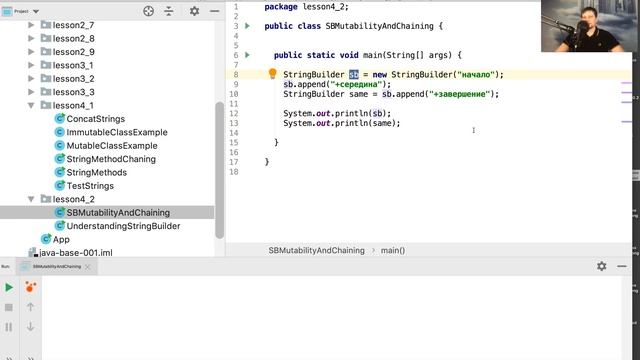Image resolution: width=640 pixels, height=360 pixels.
Task: Click the run gutter arrow on line 6
Action: pyautogui.click(x=247, y=55)
